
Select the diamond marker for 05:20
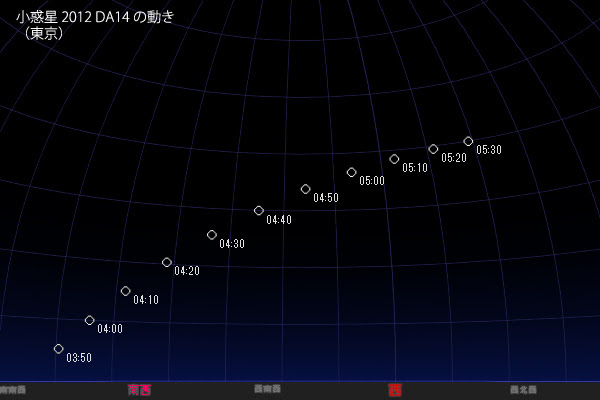433,149
